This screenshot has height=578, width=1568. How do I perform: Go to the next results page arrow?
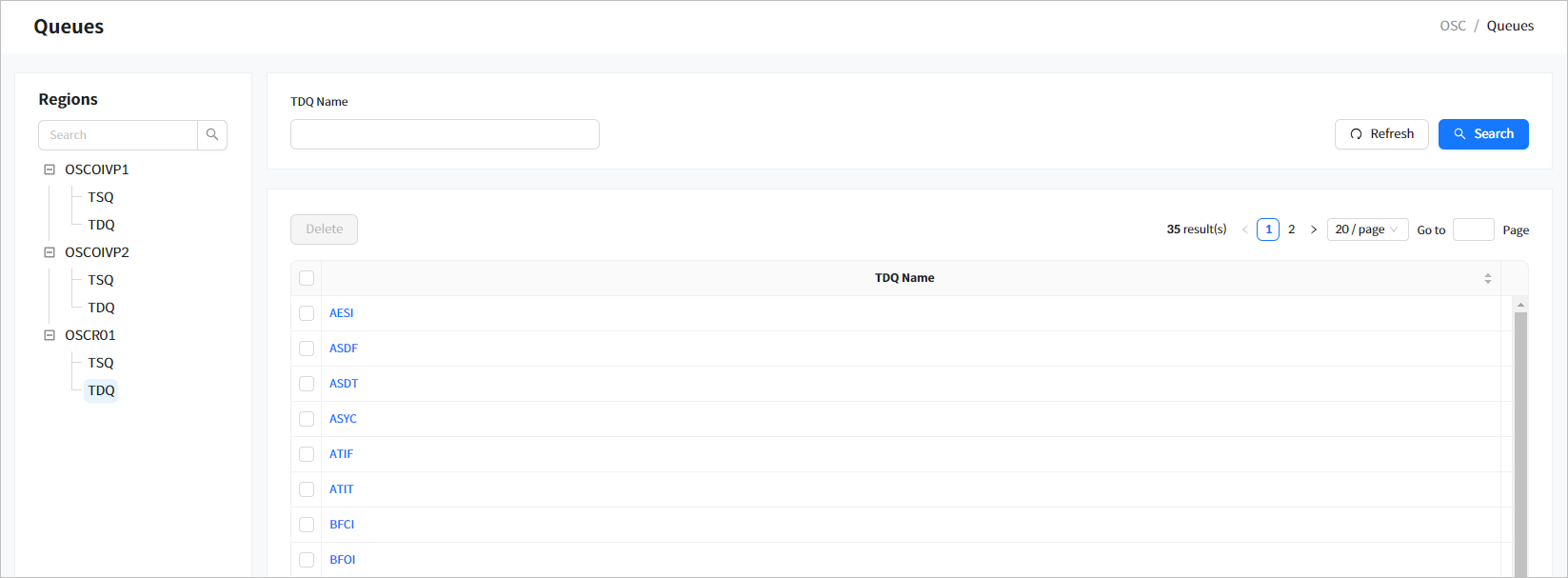(x=1314, y=229)
